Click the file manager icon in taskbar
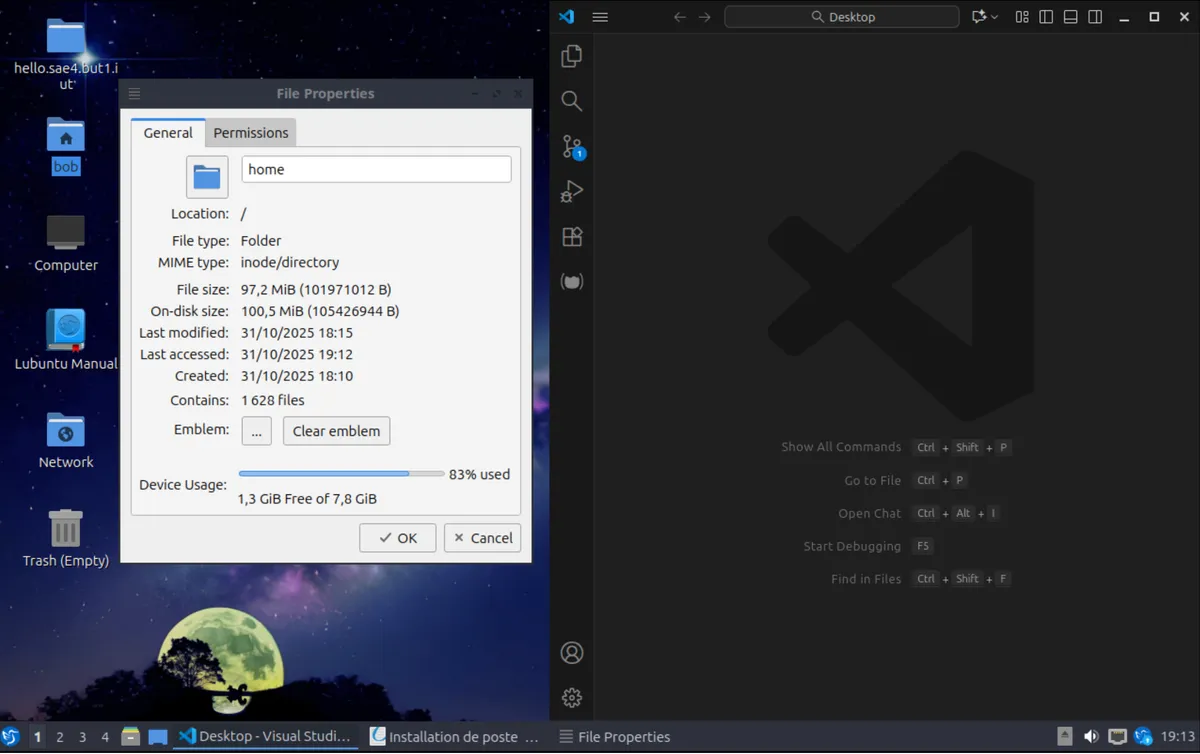The width and height of the screenshot is (1200, 754). coord(131,737)
